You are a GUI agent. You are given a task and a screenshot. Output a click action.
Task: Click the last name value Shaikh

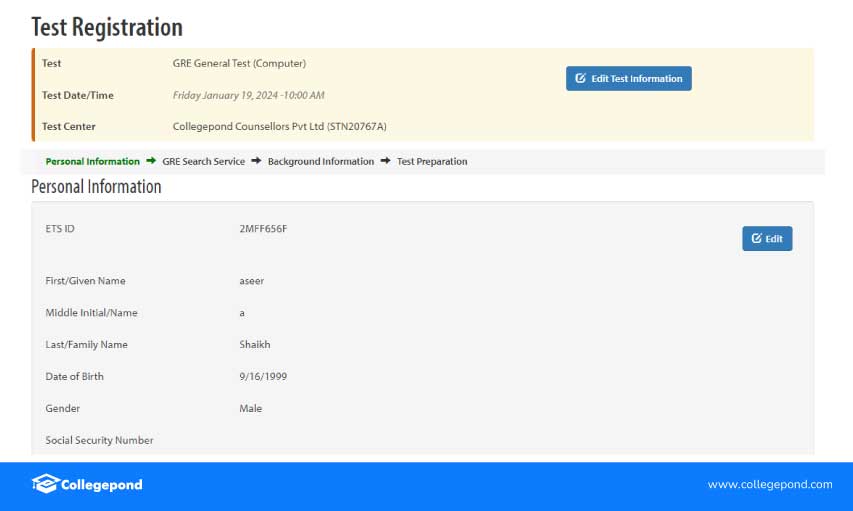(x=255, y=345)
